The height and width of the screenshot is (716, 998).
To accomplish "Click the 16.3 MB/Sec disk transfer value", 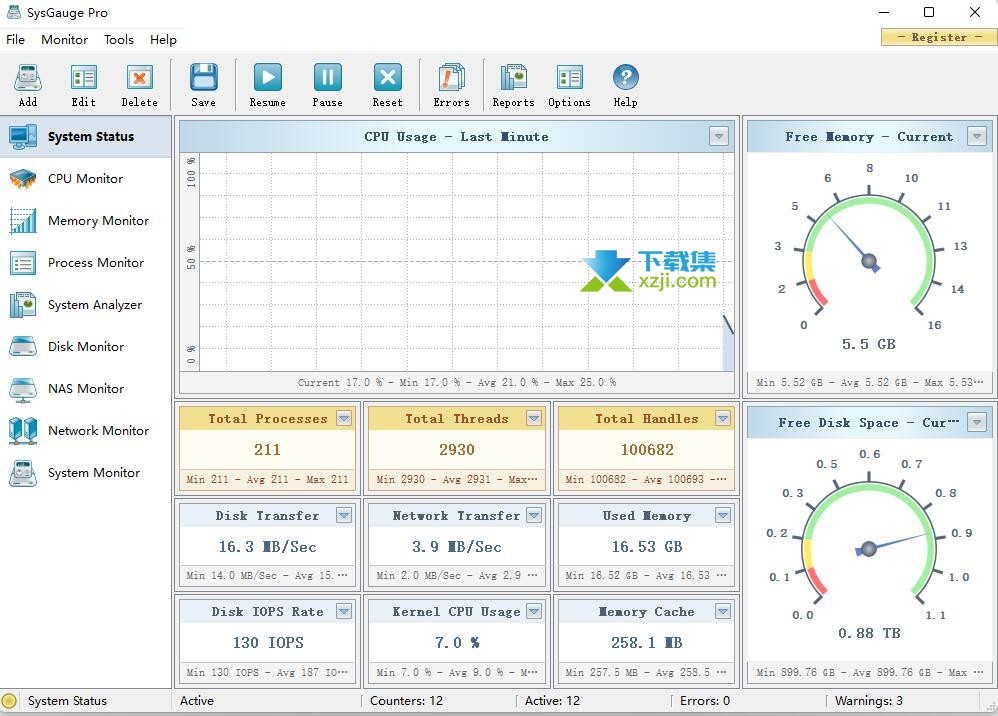I will coord(267,547).
